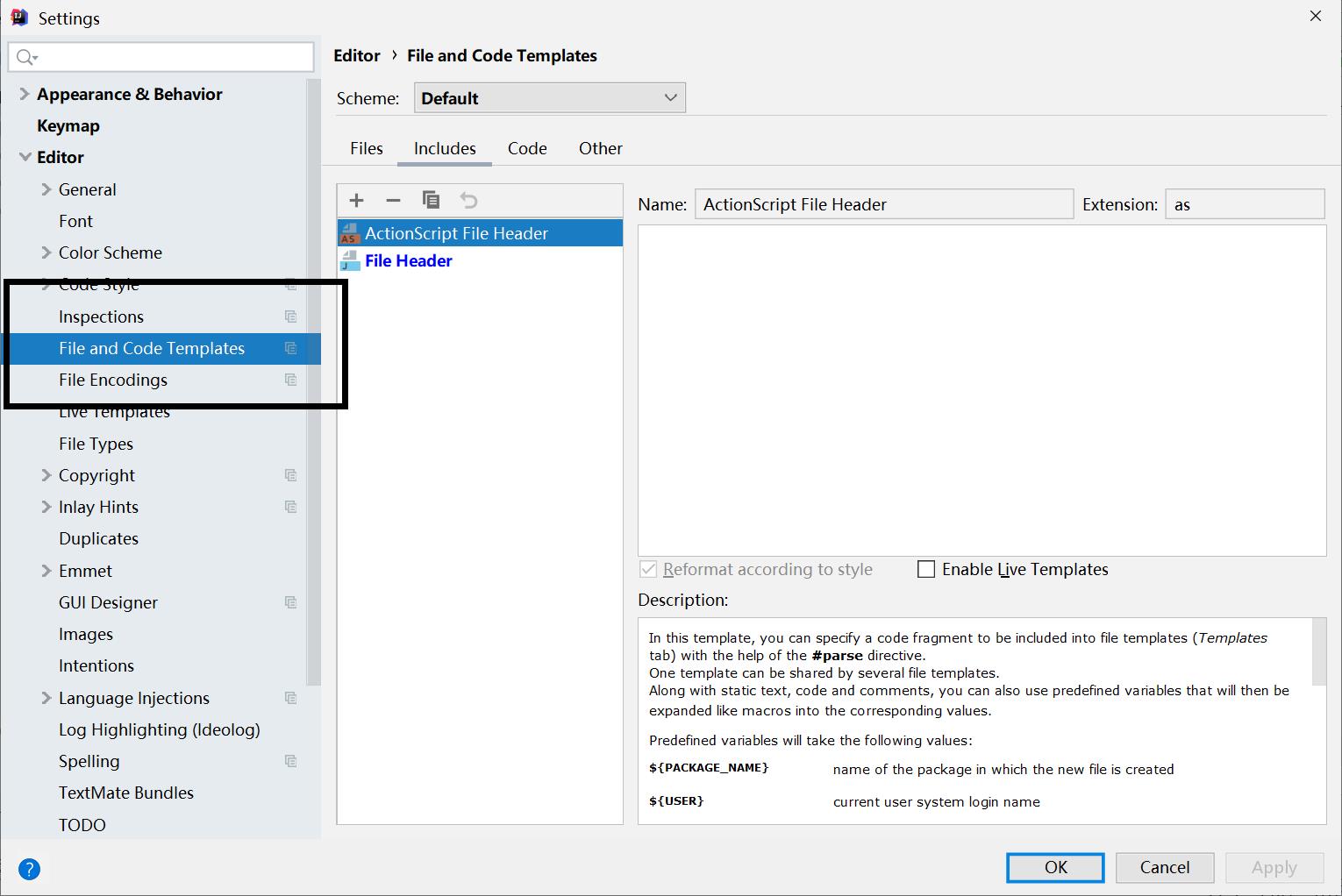Expand the Color Scheme node

46,252
